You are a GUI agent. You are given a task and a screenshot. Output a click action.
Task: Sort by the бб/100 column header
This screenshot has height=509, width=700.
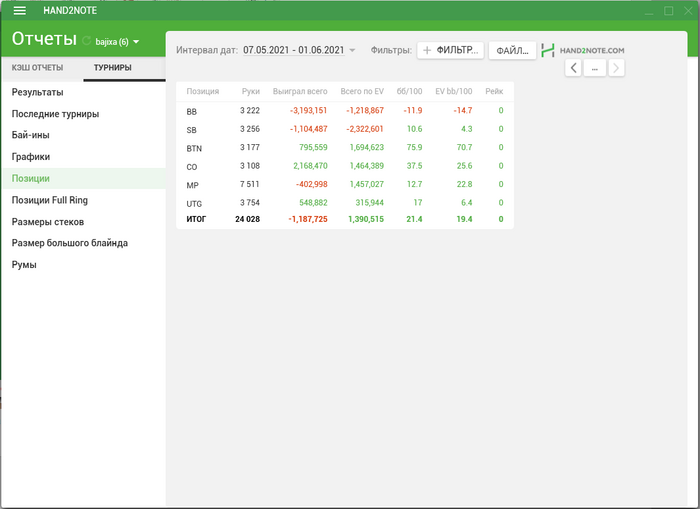409,91
